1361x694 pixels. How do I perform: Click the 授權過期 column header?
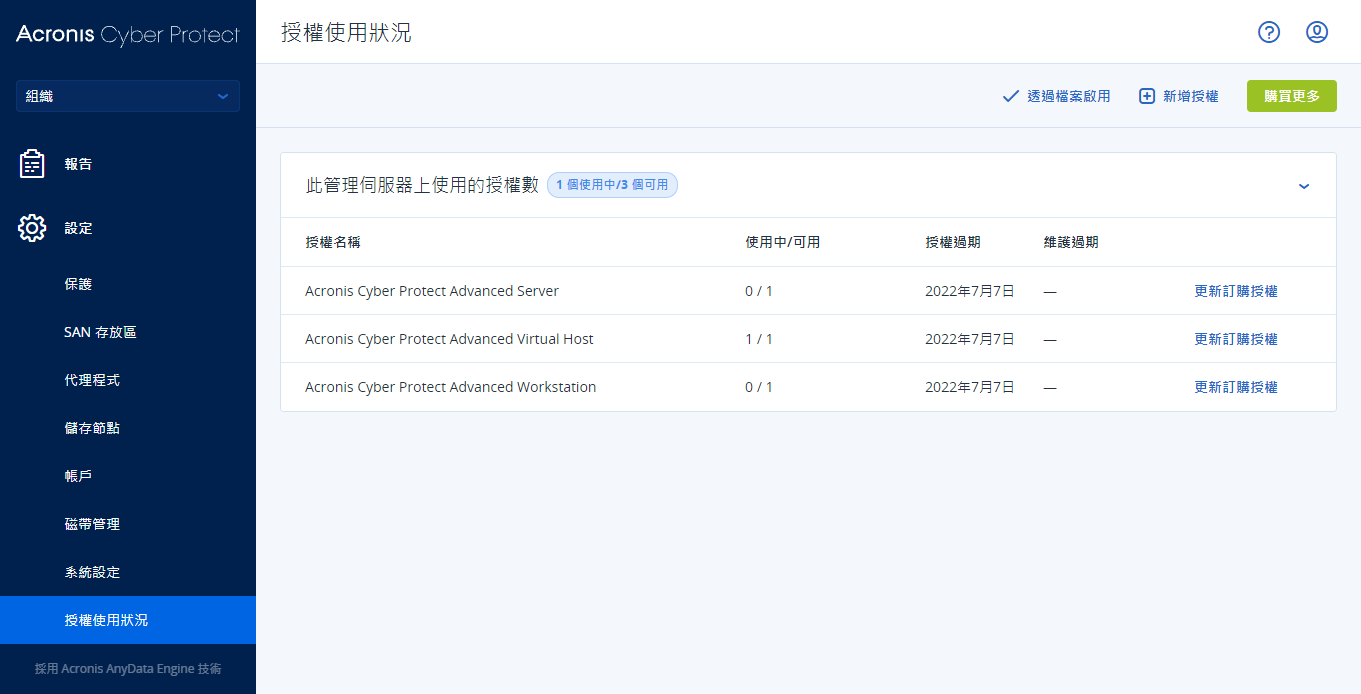pos(953,243)
